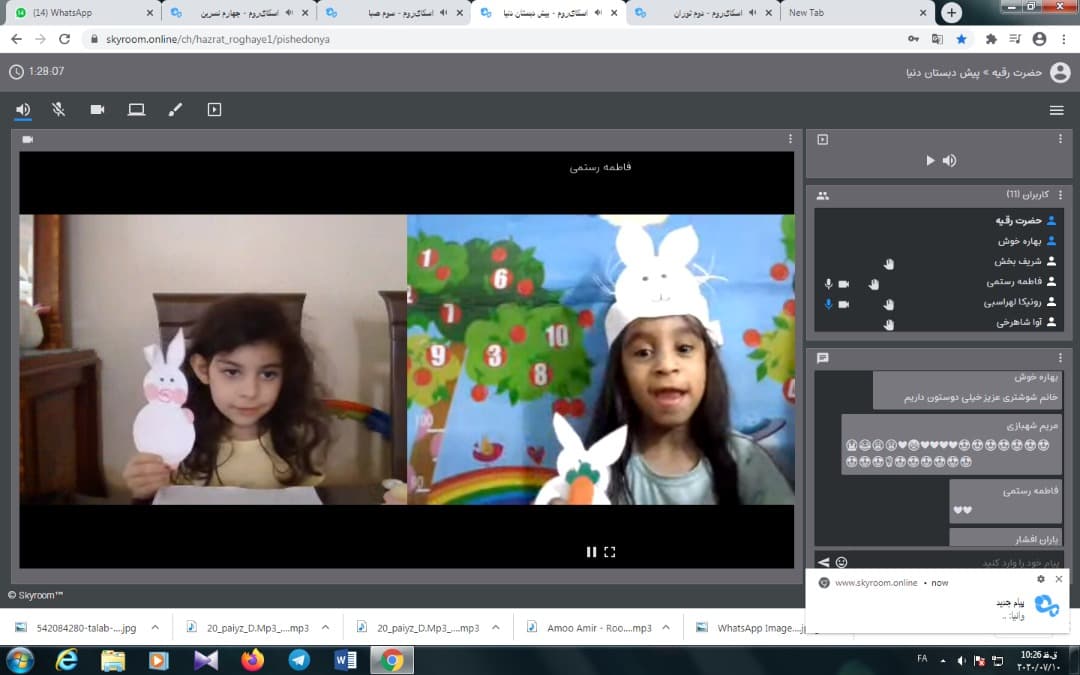The image size is (1080, 675).
Task: Toggle the speaker sound in Skyroom toolbar
Action: point(22,110)
